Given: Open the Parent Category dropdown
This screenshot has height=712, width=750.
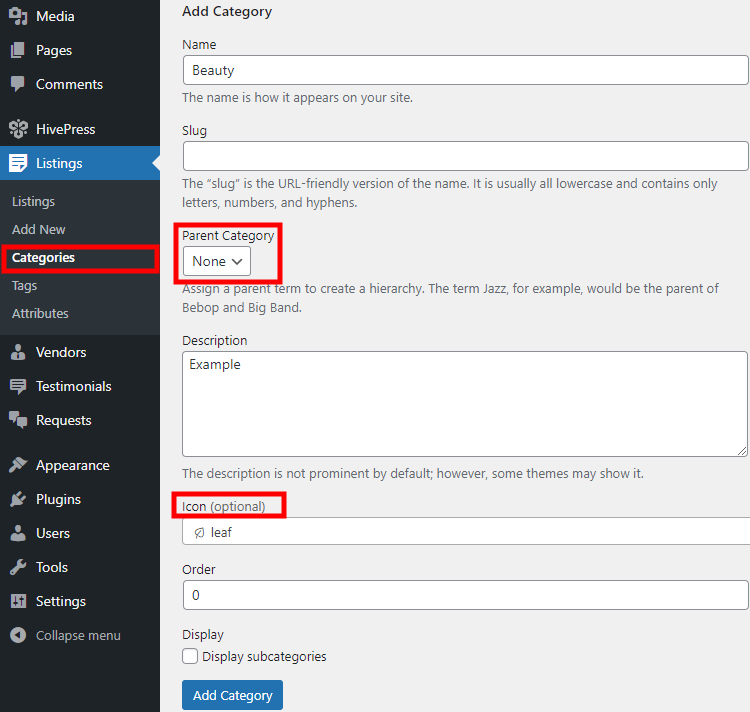Looking at the screenshot, I should point(217,261).
